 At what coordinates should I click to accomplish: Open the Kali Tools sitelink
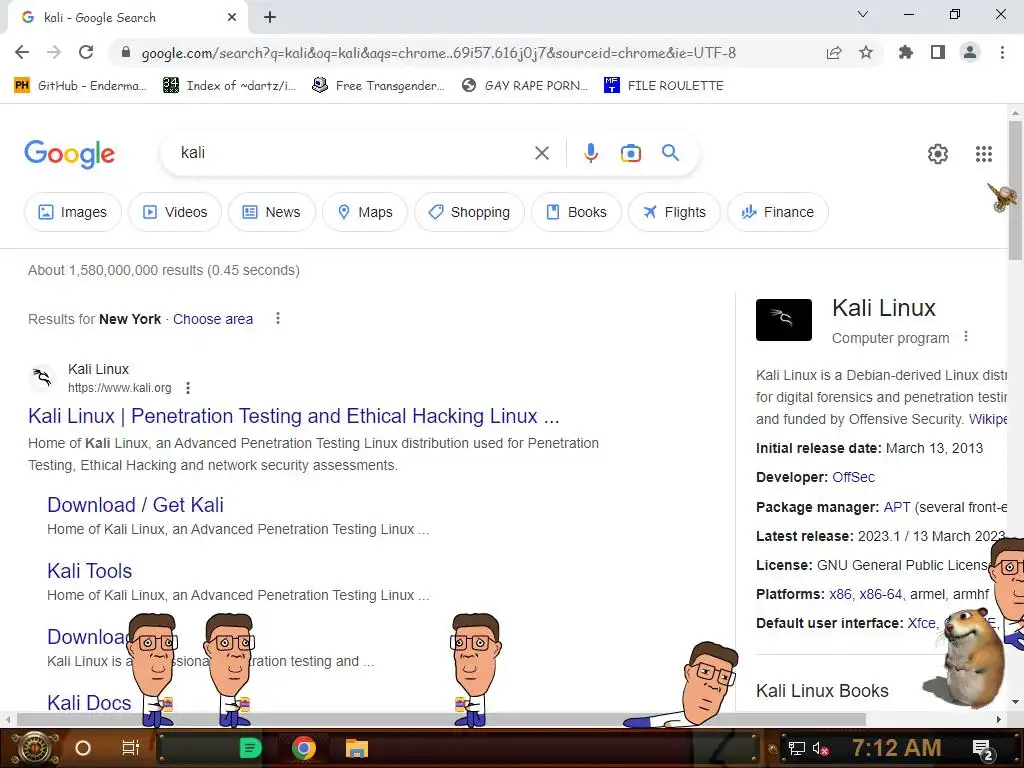[89, 571]
